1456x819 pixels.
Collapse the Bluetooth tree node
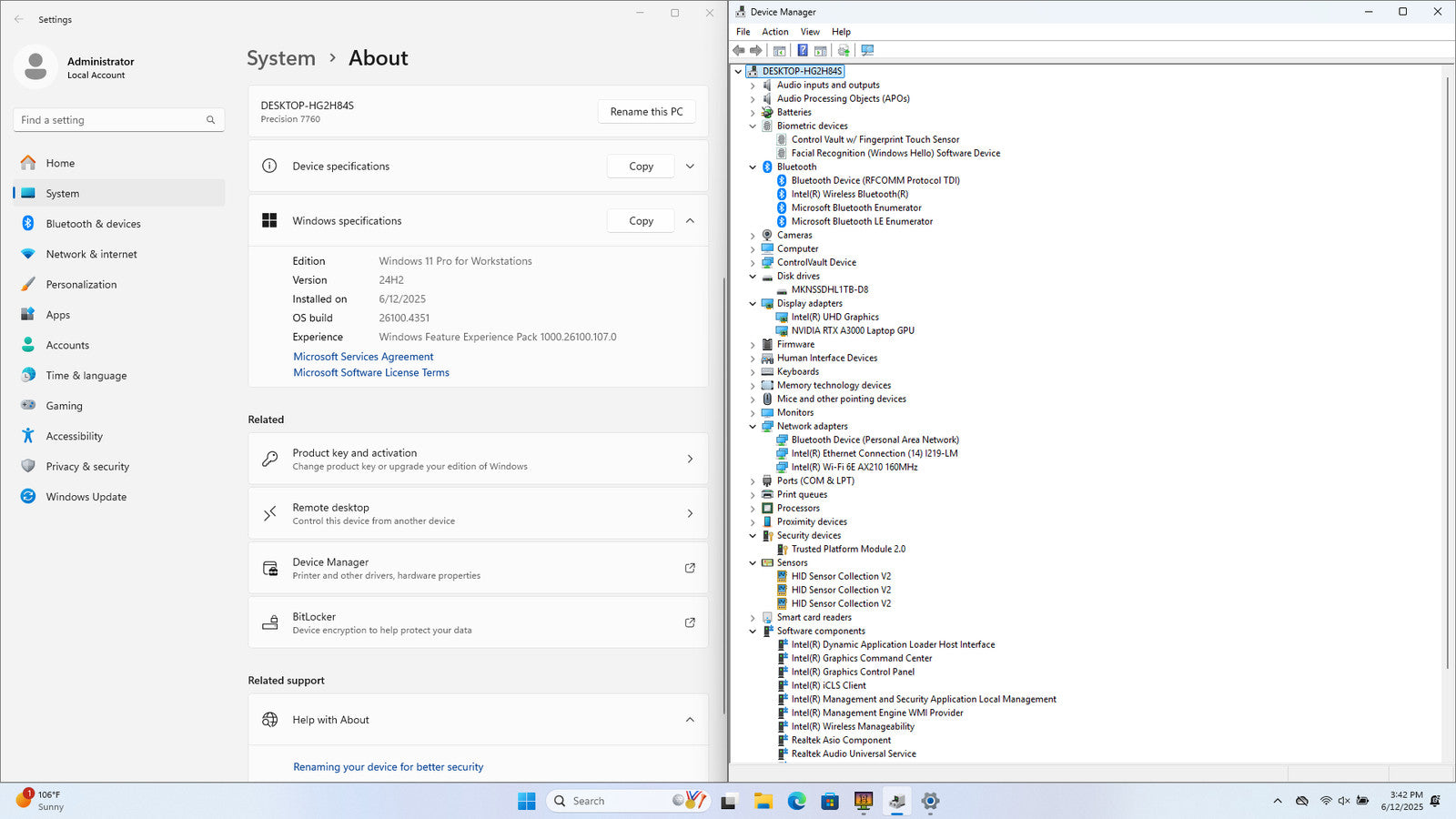click(753, 167)
